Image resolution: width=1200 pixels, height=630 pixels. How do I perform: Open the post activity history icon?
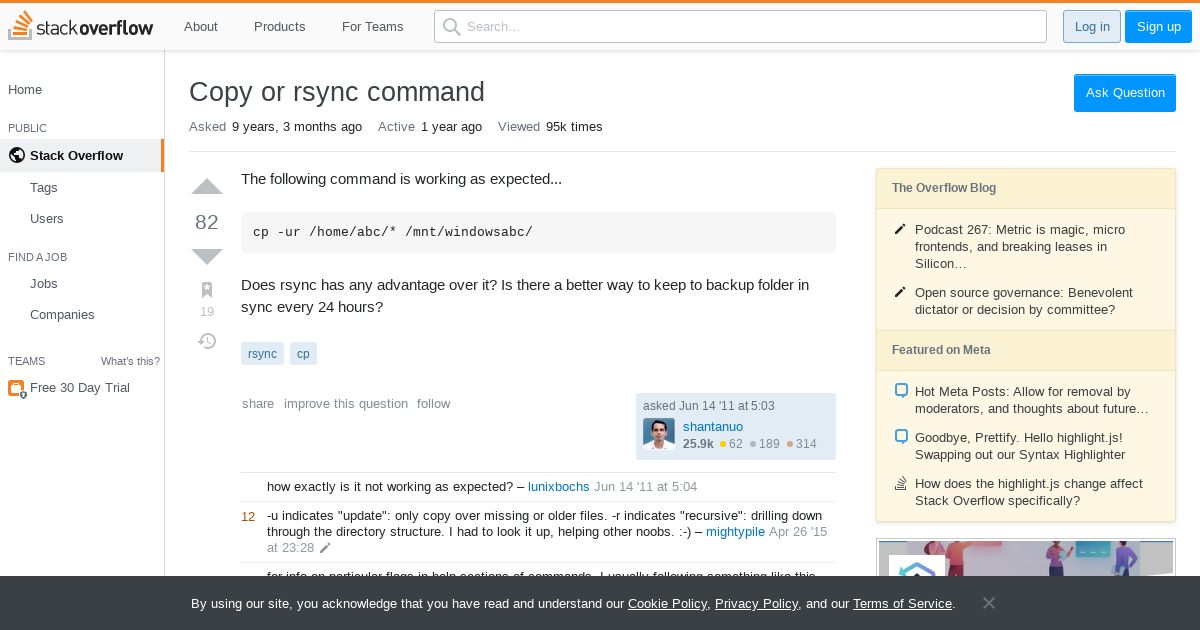coord(207,341)
